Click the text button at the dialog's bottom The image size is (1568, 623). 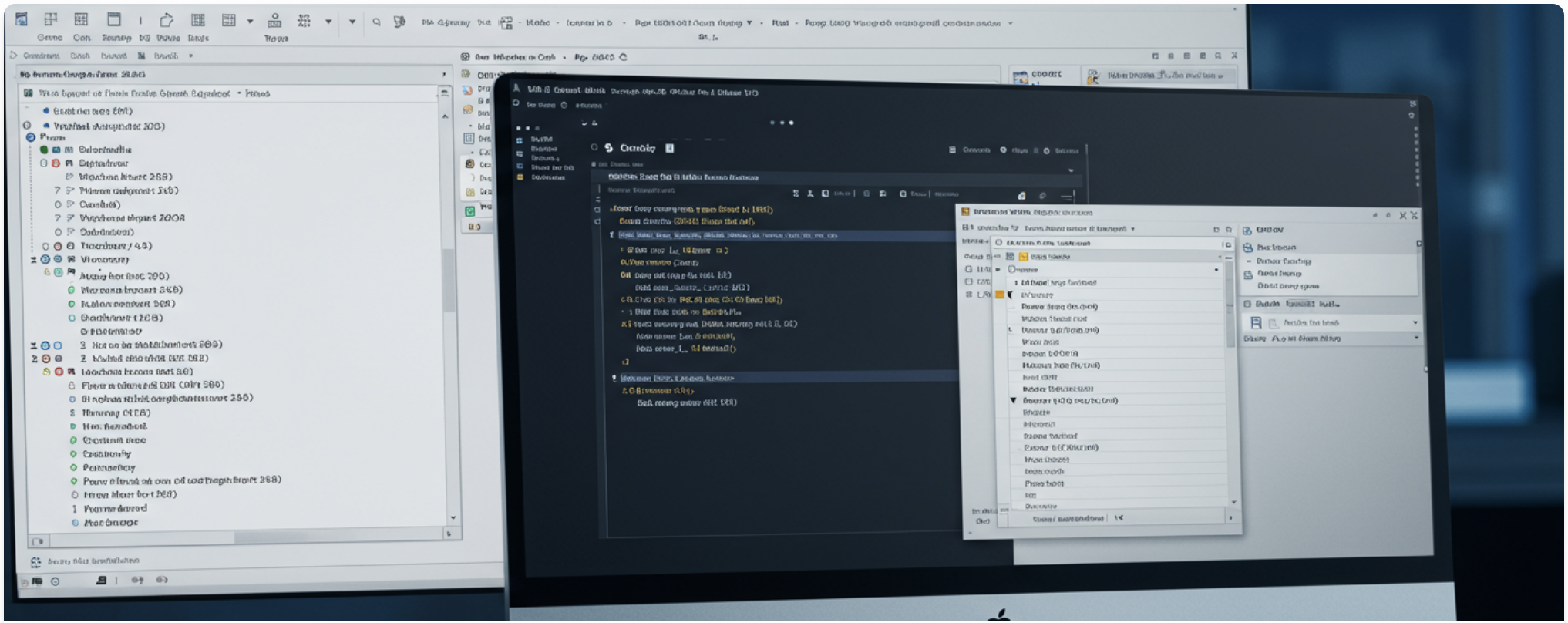1068,519
